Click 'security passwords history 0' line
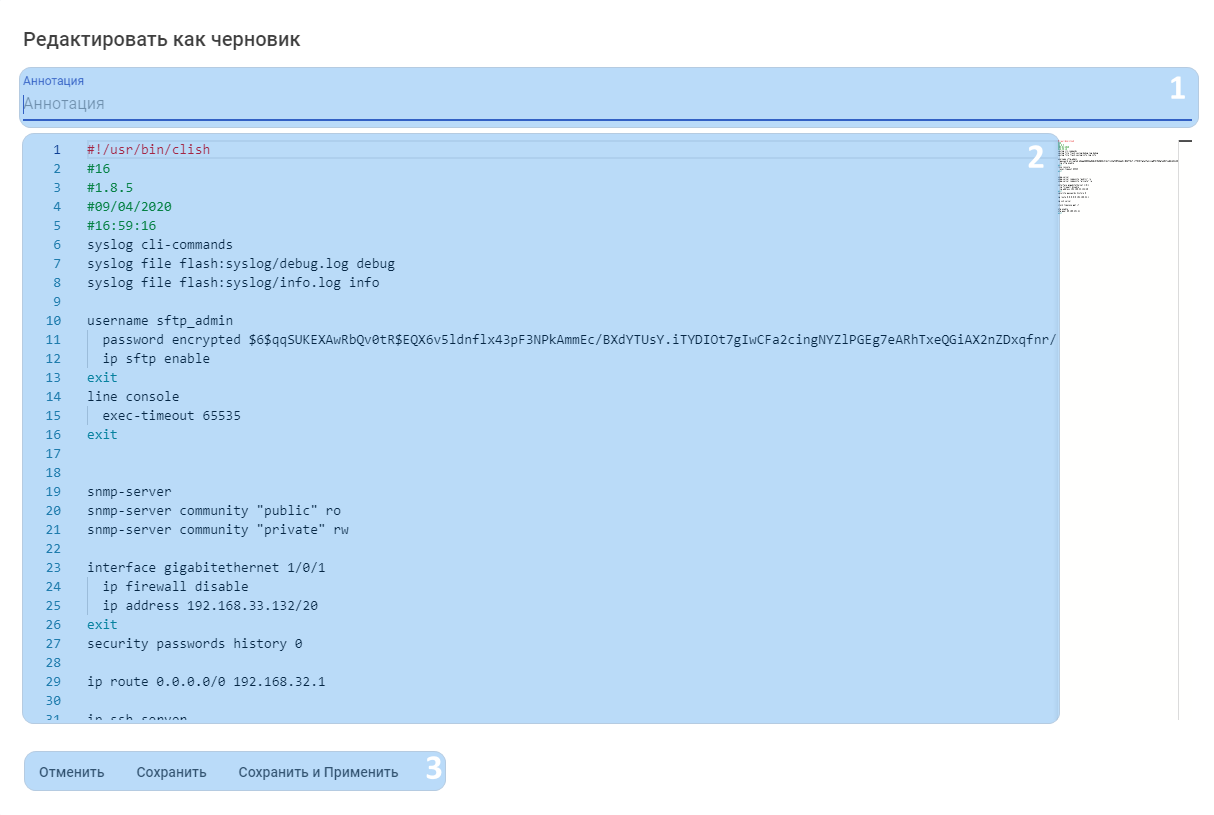Screen dimensions: 1214x815 click(194, 644)
